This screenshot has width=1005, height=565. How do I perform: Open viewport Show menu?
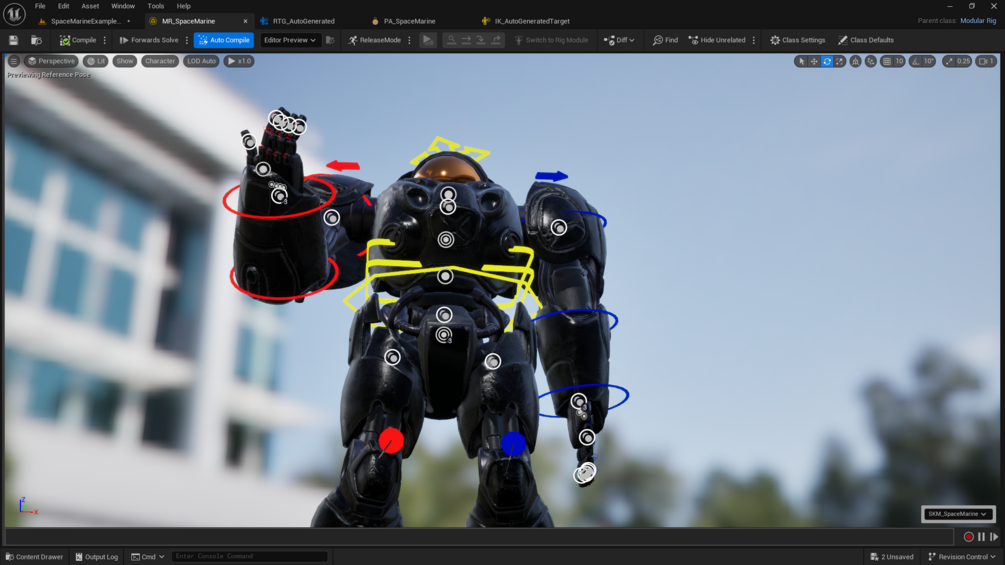pyautogui.click(x=125, y=61)
